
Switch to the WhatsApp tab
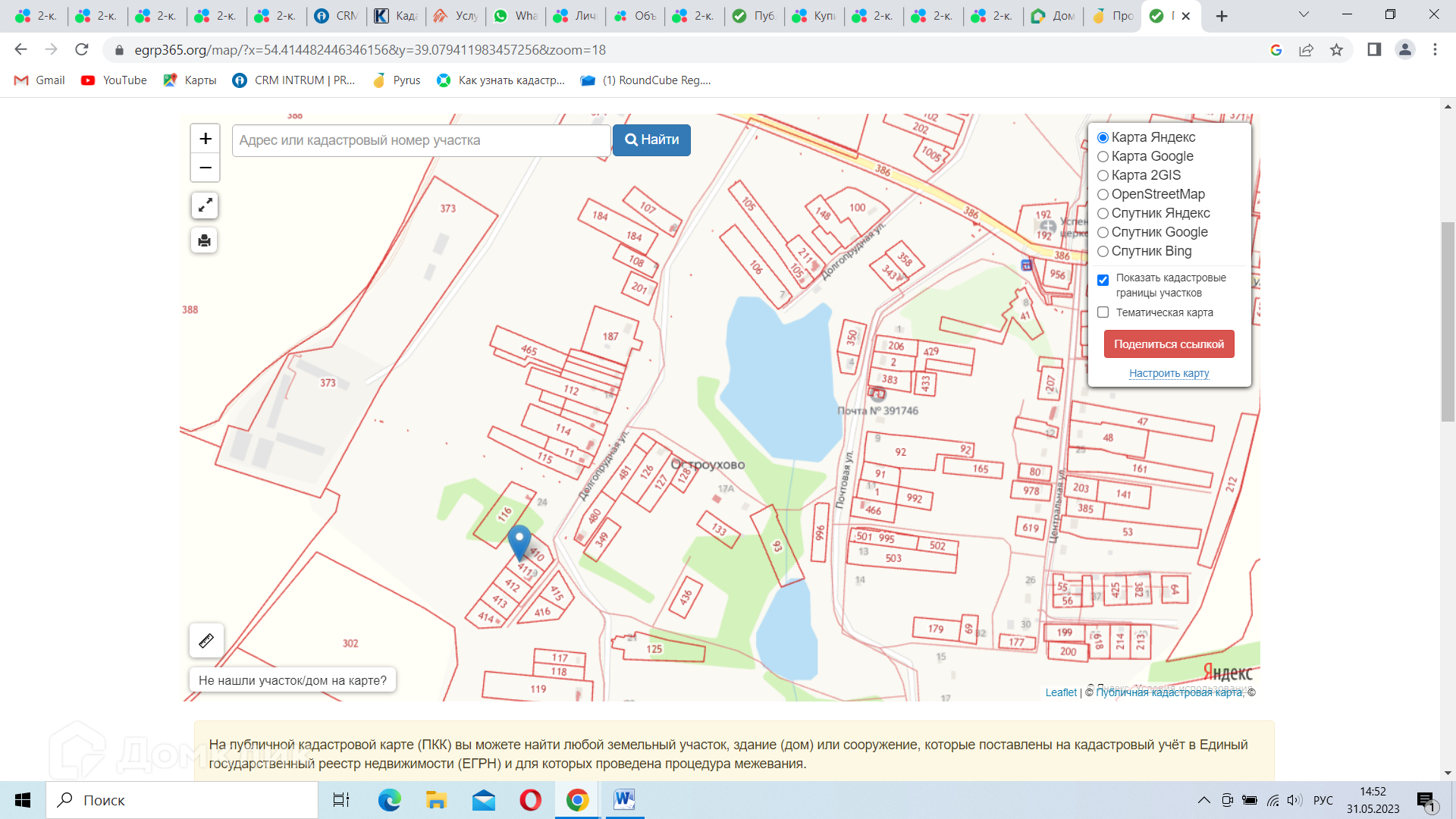click(x=516, y=16)
